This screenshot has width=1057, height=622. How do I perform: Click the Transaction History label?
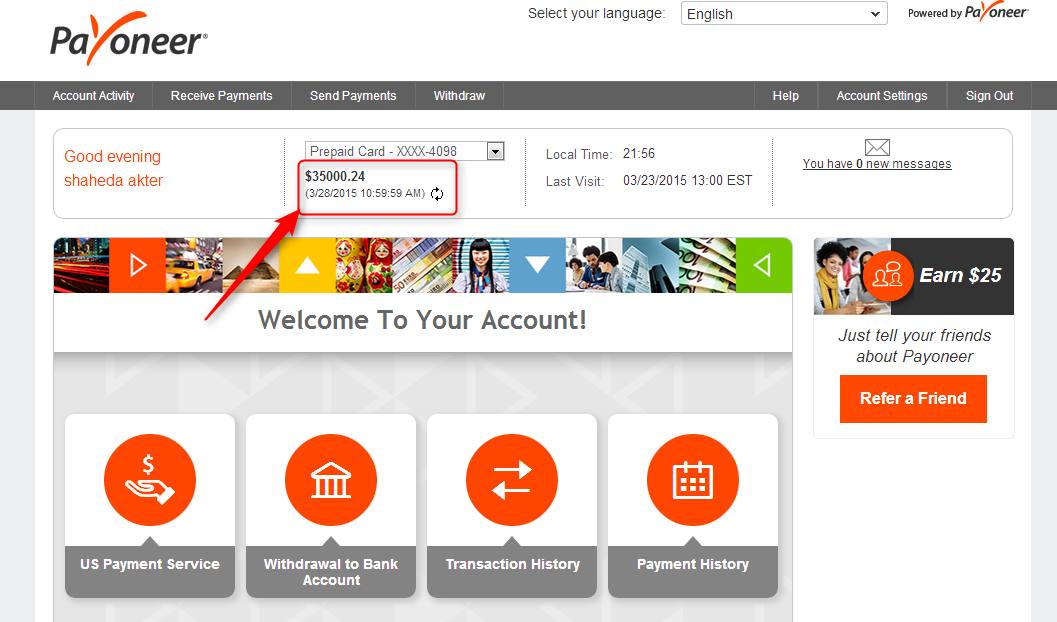[512, 564]
